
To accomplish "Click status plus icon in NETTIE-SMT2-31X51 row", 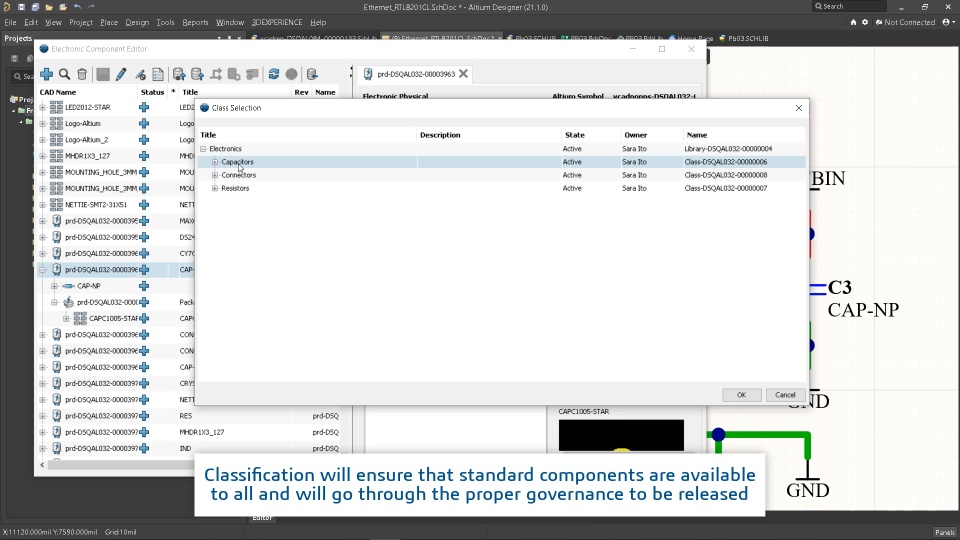I will 144,204.
